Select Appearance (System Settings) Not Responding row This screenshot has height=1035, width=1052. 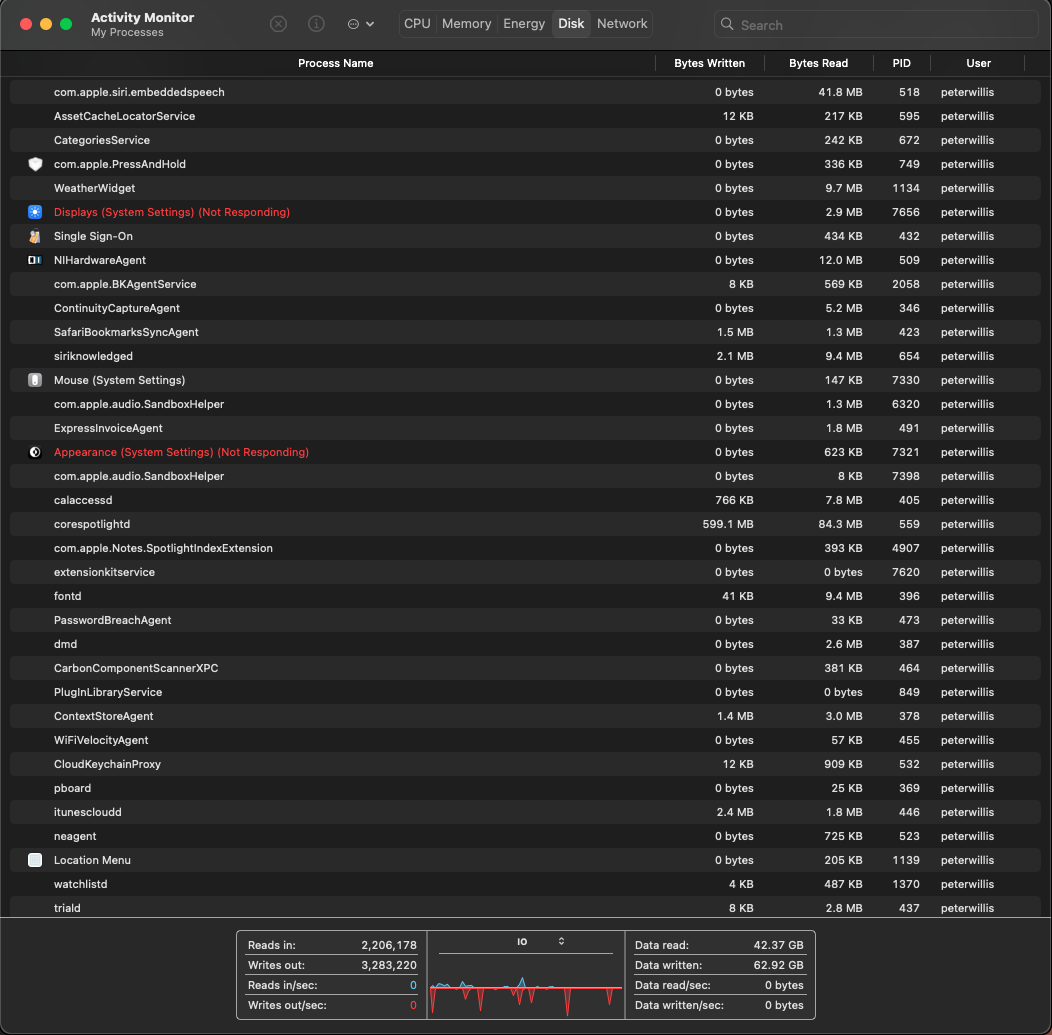pos(525,452)
